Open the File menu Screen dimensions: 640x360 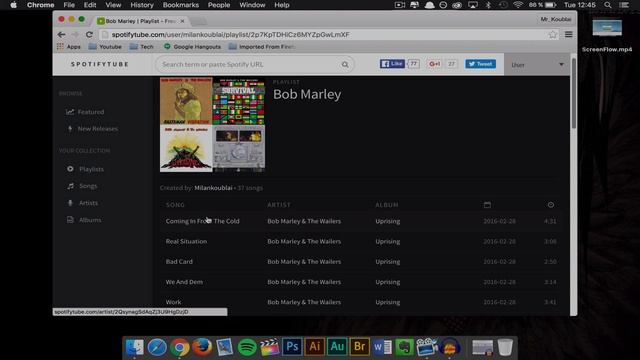[x=69, y=5]
